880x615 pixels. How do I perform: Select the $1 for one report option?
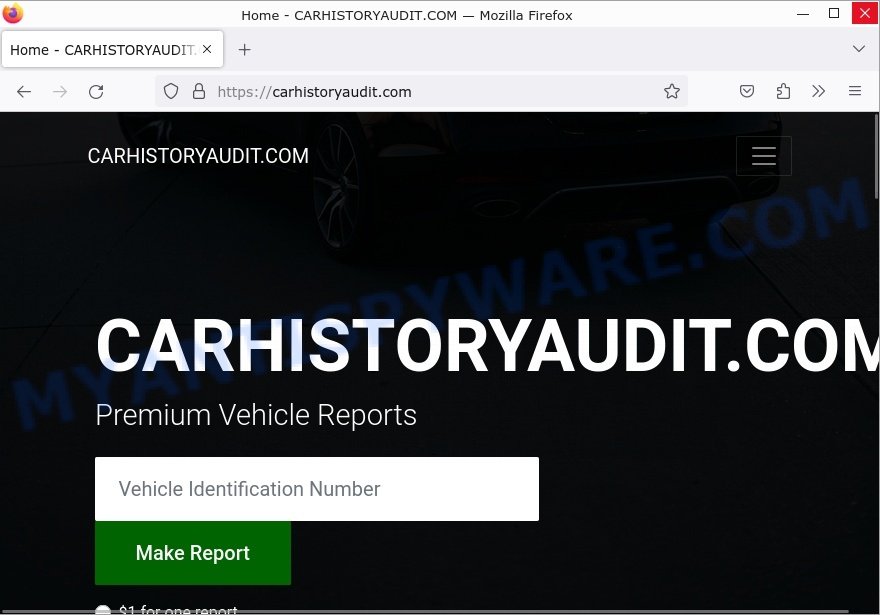point(103,610)
